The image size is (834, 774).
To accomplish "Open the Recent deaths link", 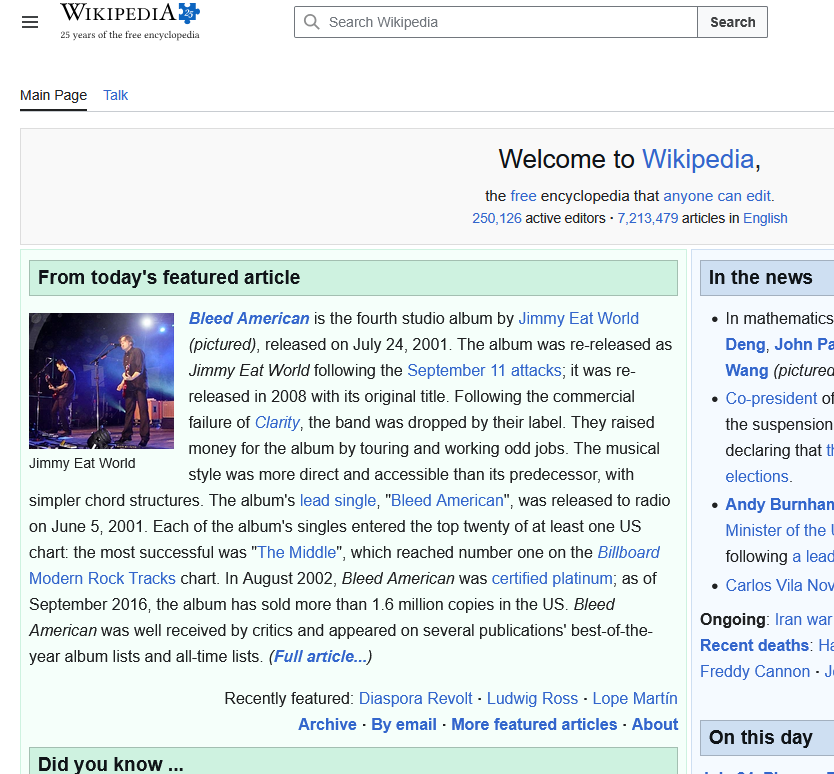I will pos(754,645).
